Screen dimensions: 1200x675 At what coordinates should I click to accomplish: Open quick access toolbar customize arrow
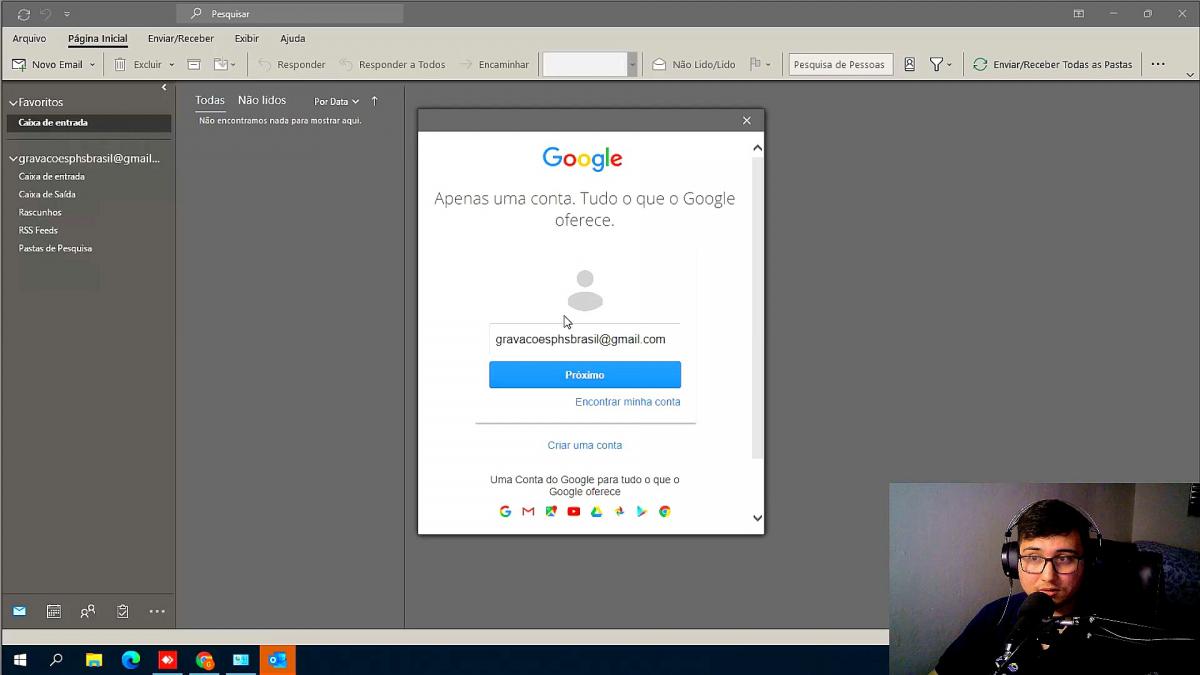67,14
